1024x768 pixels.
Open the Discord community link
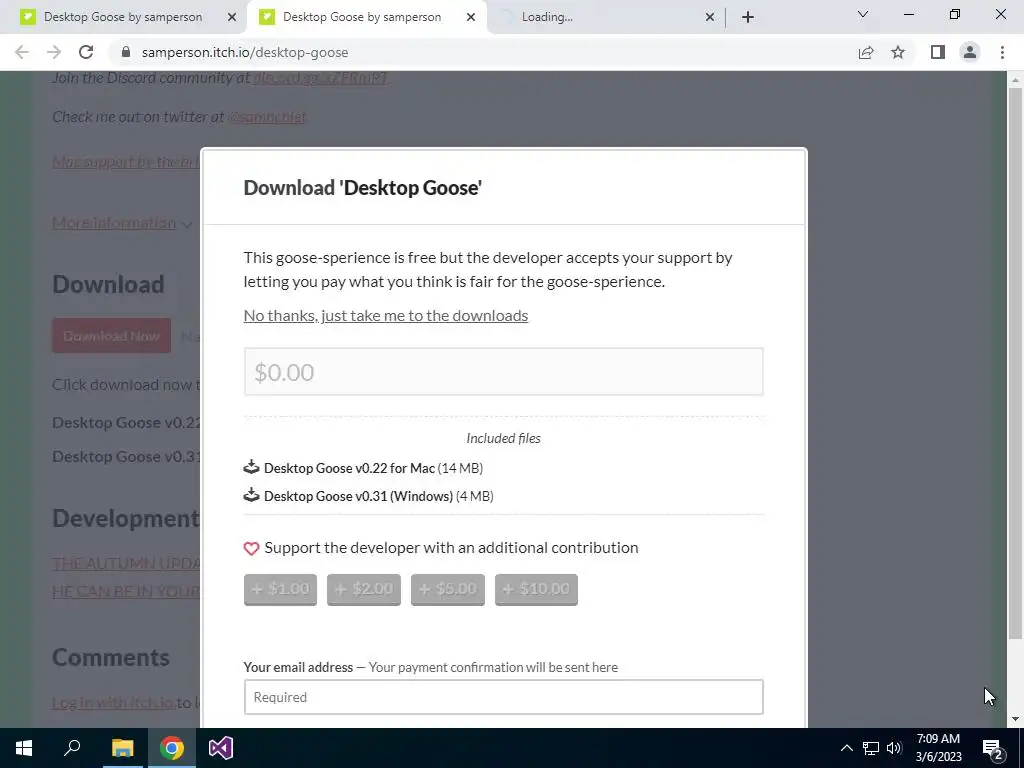[x=320, y=78]
